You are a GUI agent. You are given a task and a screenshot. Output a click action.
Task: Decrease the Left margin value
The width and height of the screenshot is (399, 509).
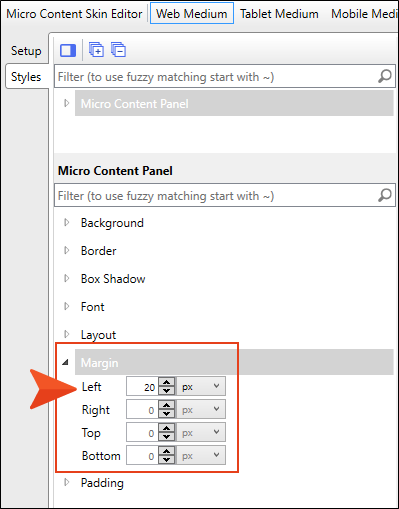166,391
